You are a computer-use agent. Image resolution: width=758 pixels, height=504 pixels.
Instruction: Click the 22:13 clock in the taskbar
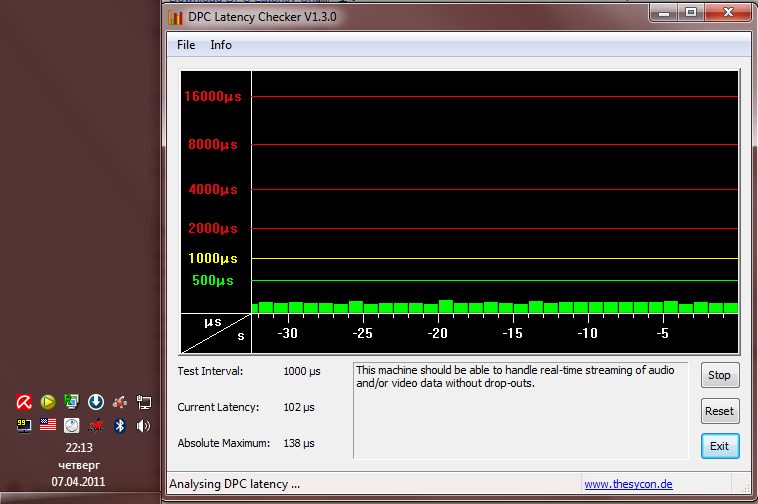pos(78,448)
